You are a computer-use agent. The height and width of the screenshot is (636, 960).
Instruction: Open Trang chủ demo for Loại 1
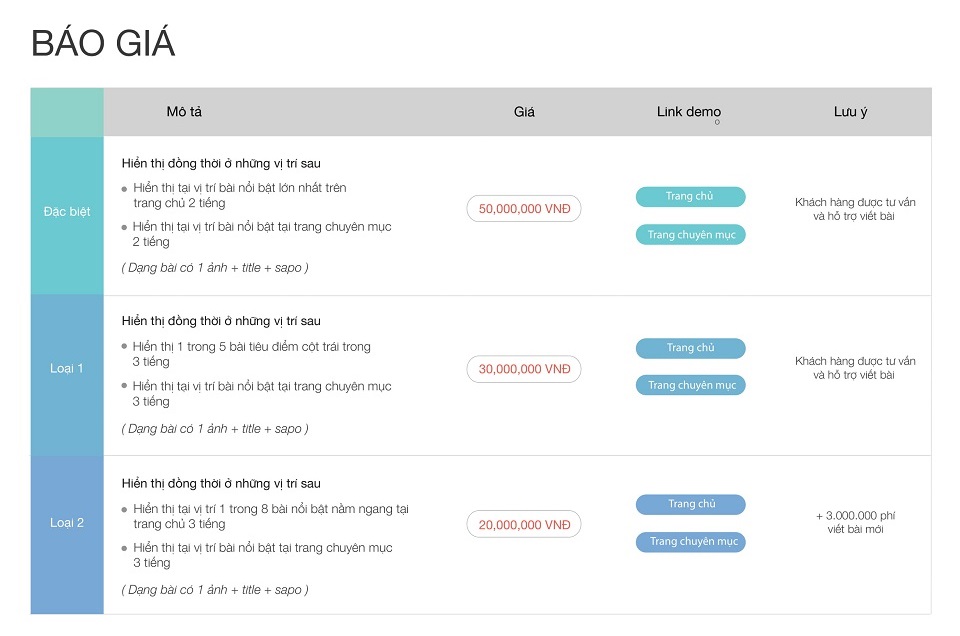[x=690, y=348]
